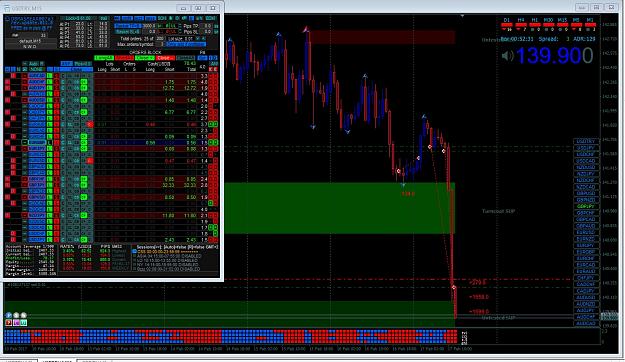Toggle OK button in the 1.75 row

coord(84,82)
